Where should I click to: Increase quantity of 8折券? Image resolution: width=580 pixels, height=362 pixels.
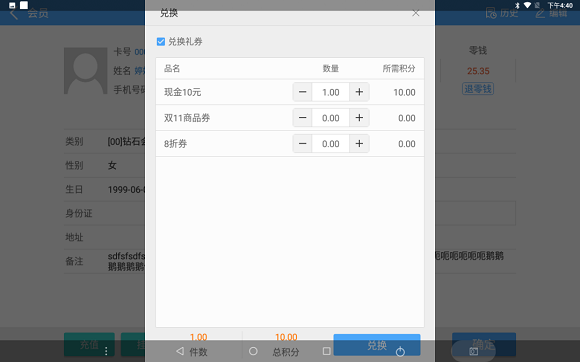(359, 143)
